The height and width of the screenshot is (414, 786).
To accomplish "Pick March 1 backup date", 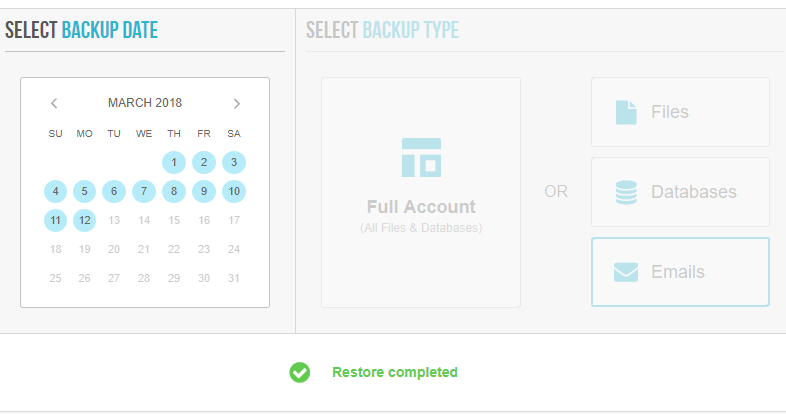I will tap(174, 162).
